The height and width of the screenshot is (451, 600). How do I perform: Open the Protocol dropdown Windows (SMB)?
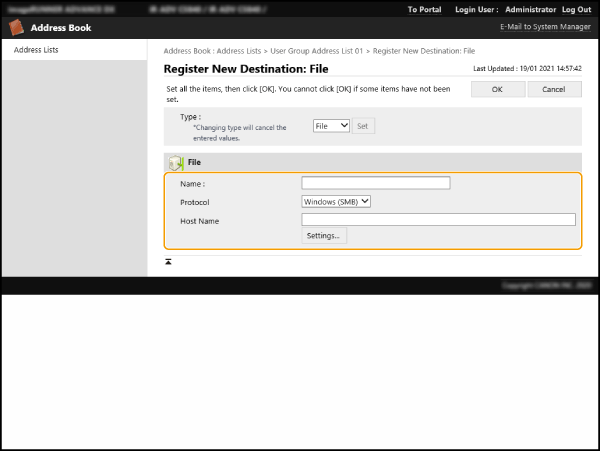(336, 201)
